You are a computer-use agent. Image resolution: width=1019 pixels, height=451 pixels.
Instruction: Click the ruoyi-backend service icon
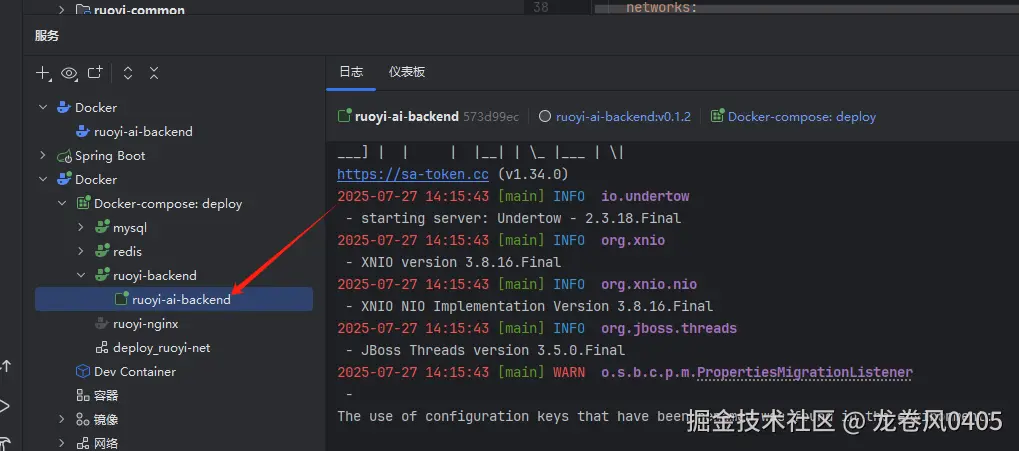[x=101, y=276]
